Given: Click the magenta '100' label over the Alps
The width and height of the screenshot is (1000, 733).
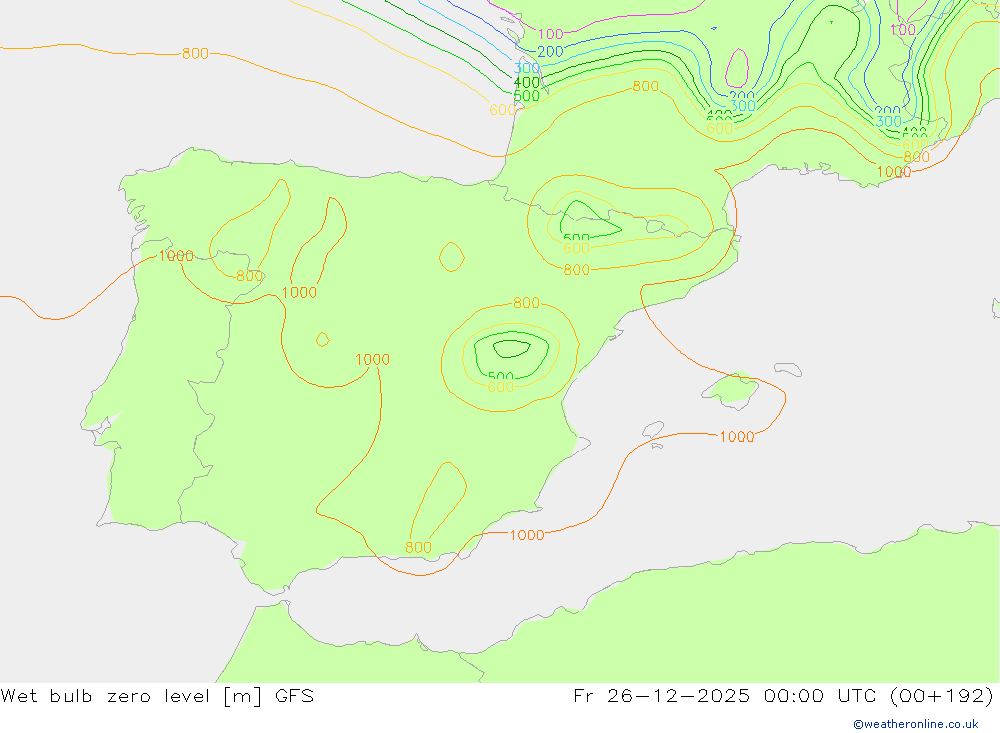Looking at the screenshot, I should click(903, 29).
